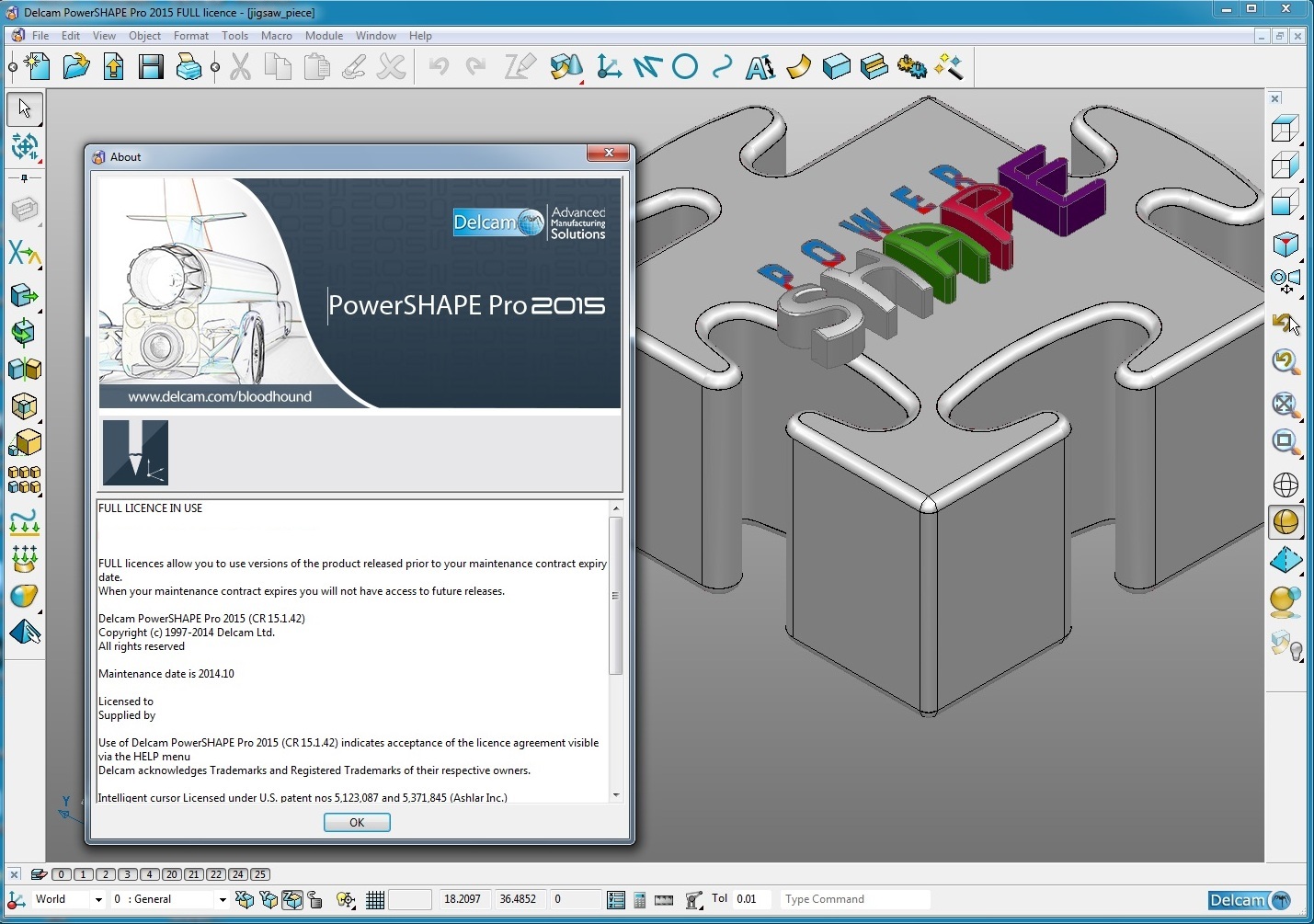
Task: Toggle level 3 button
Action: tap(128, 874)
